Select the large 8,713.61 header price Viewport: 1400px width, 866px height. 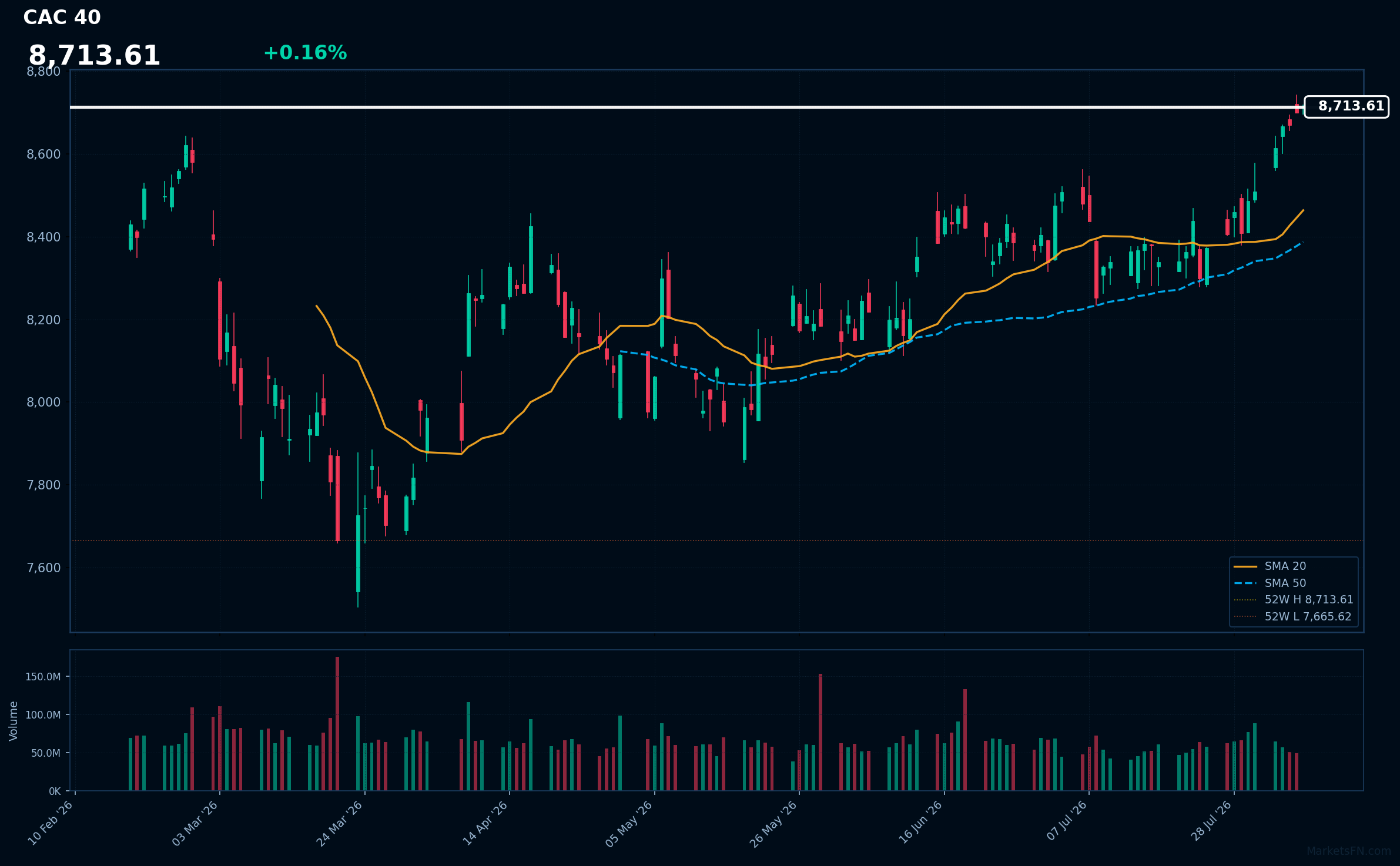coord(94,56)
